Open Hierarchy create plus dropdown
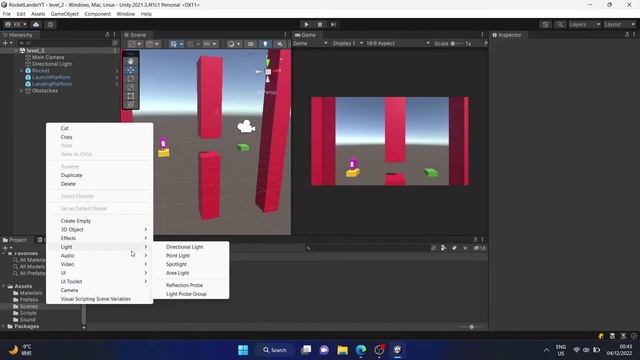This screenshot has height=360, width=640. coord(8,43)
